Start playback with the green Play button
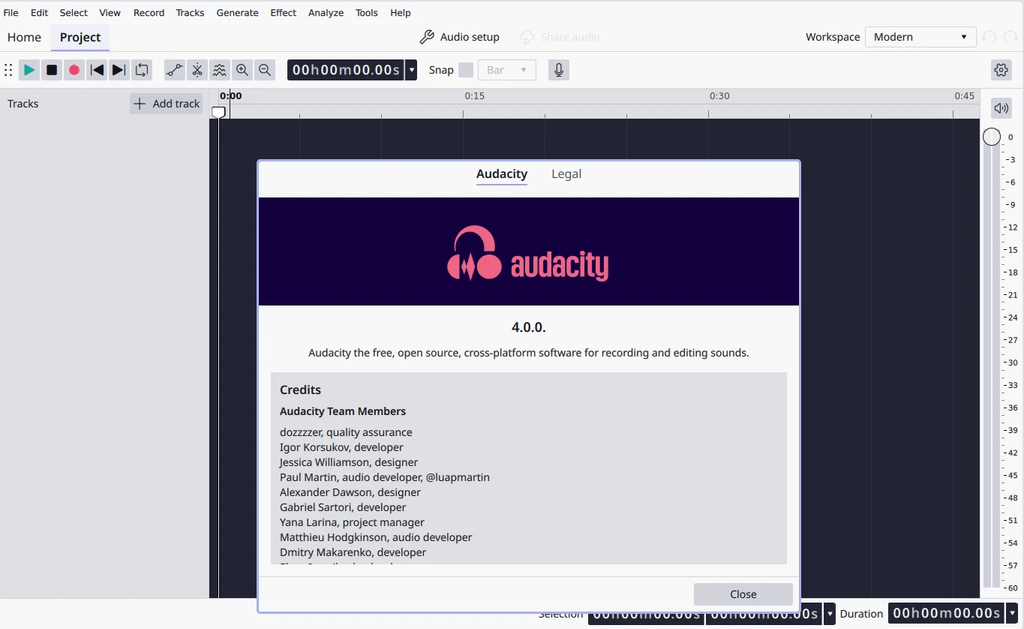The width and height of the screenshot is (1024, 629). click(x=29, y=70)
